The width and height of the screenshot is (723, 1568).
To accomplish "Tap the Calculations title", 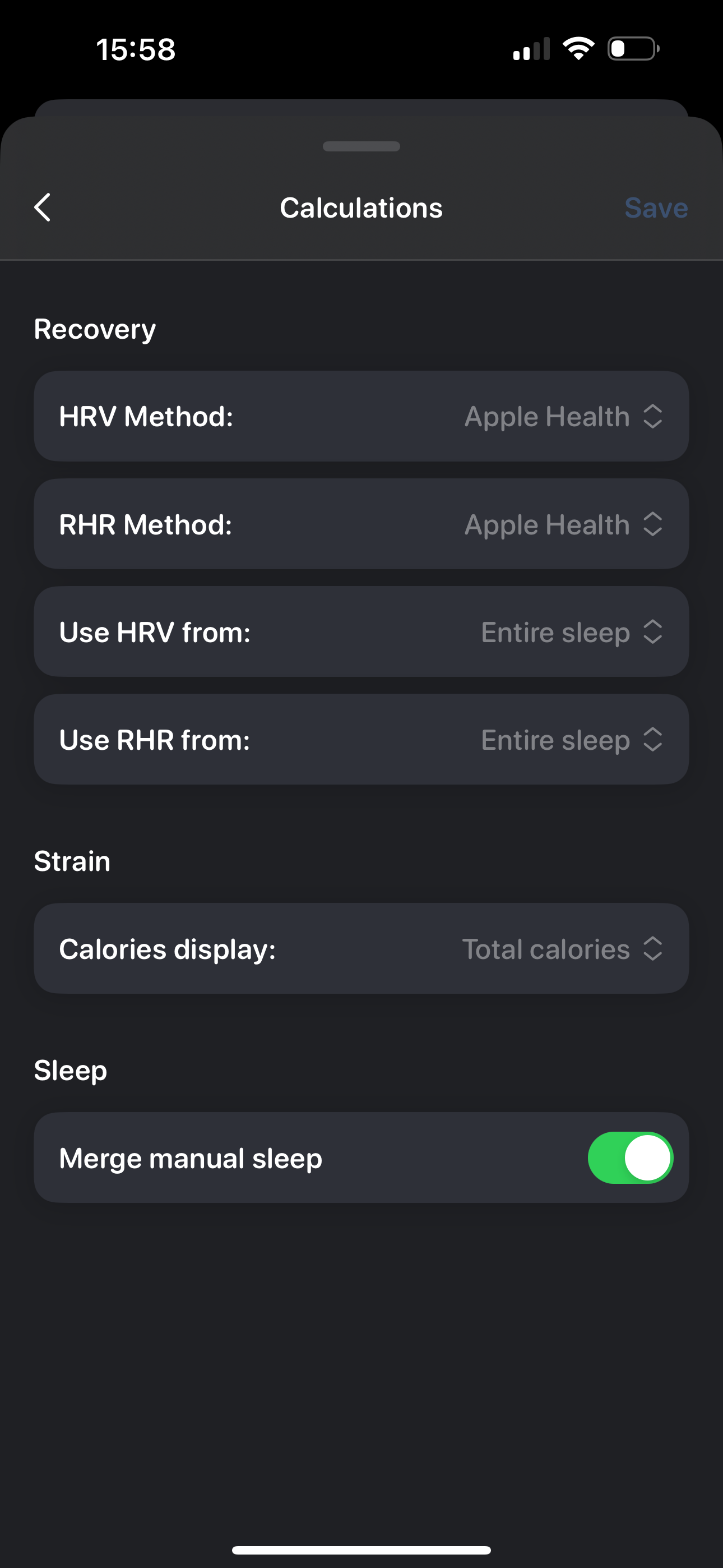I will click(361, 207).
